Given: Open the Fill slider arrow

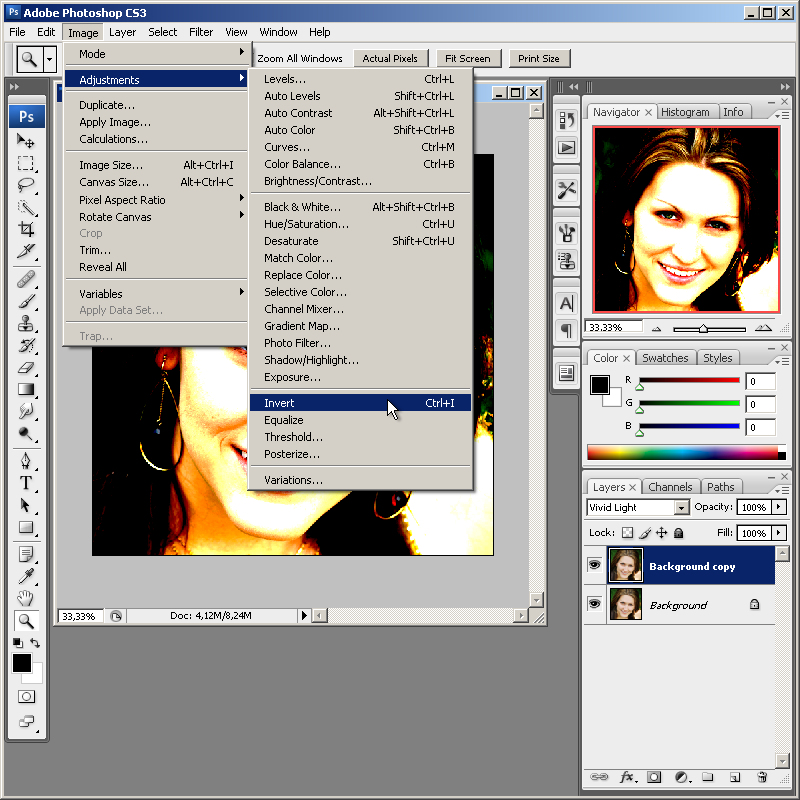Looking at the screenshot, I should 779,533.
